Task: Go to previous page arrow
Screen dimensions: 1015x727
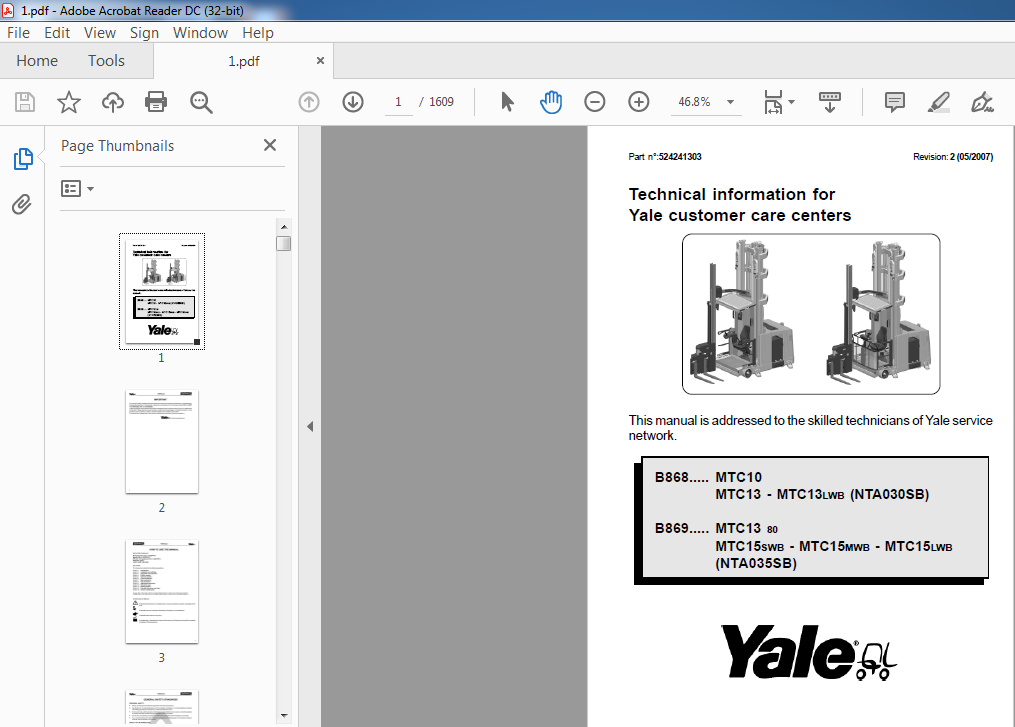Action: click(309, 102)
